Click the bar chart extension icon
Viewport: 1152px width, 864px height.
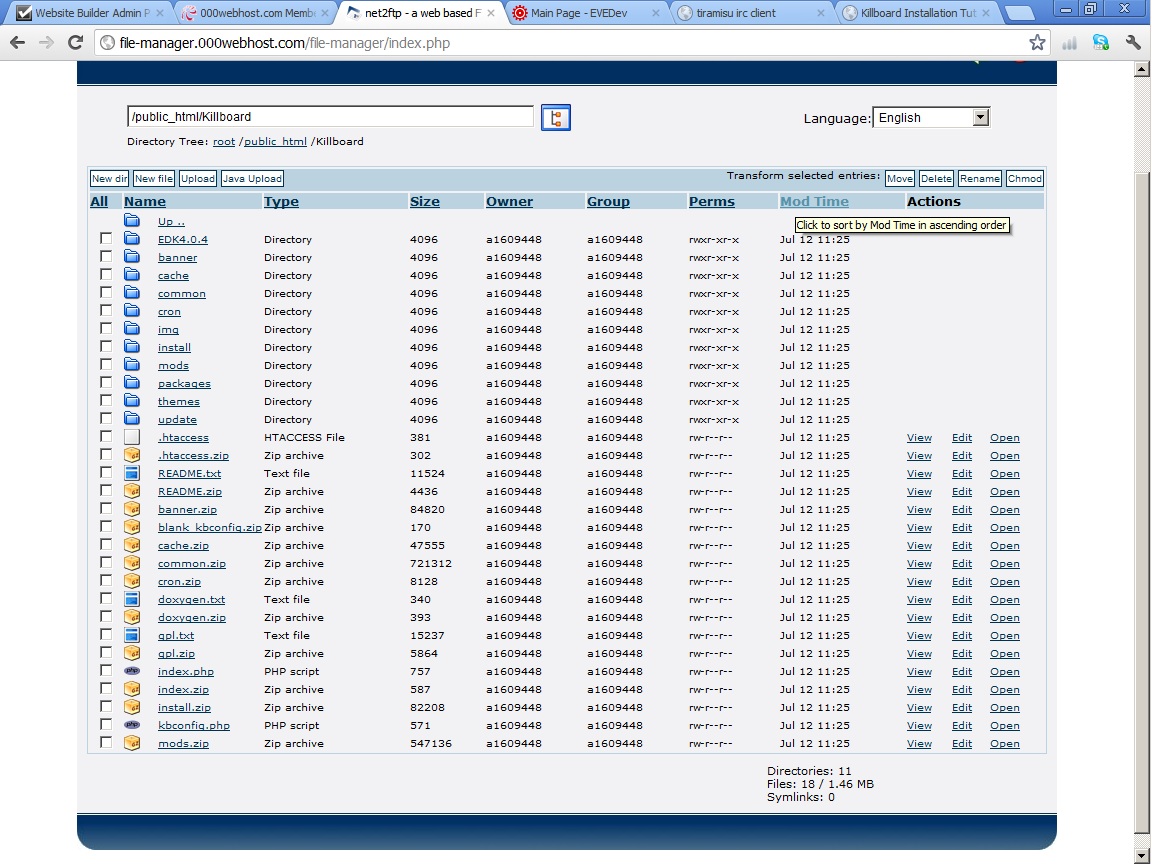tap(1070, 43)
